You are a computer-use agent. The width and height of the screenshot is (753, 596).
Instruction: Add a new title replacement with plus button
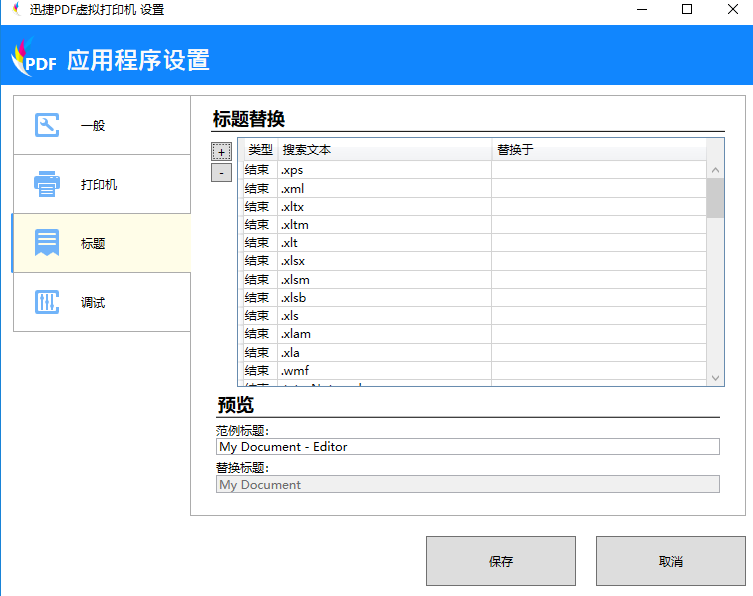coord(221,151)
